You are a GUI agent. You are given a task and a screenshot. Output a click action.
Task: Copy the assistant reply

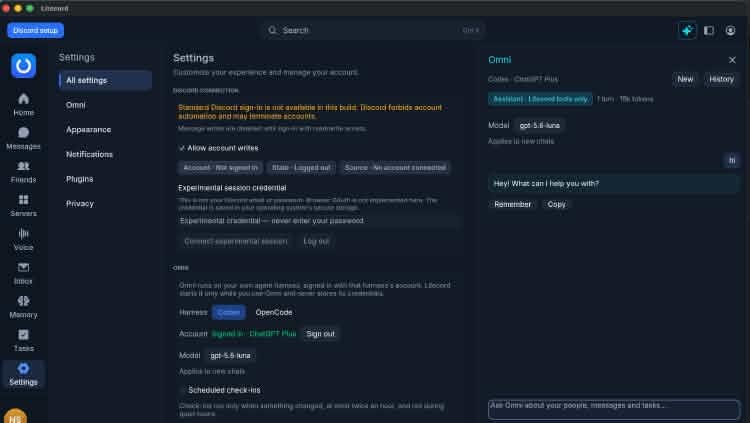[x=556, y=204]
